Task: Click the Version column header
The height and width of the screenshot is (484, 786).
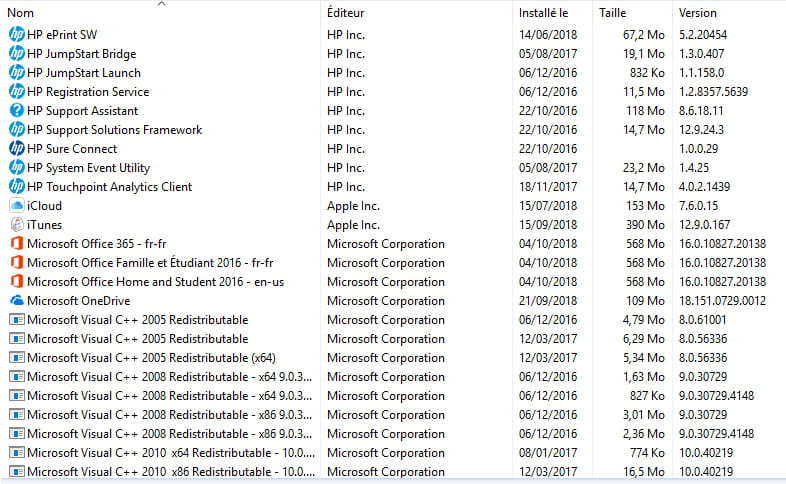Action: (698, 13)
